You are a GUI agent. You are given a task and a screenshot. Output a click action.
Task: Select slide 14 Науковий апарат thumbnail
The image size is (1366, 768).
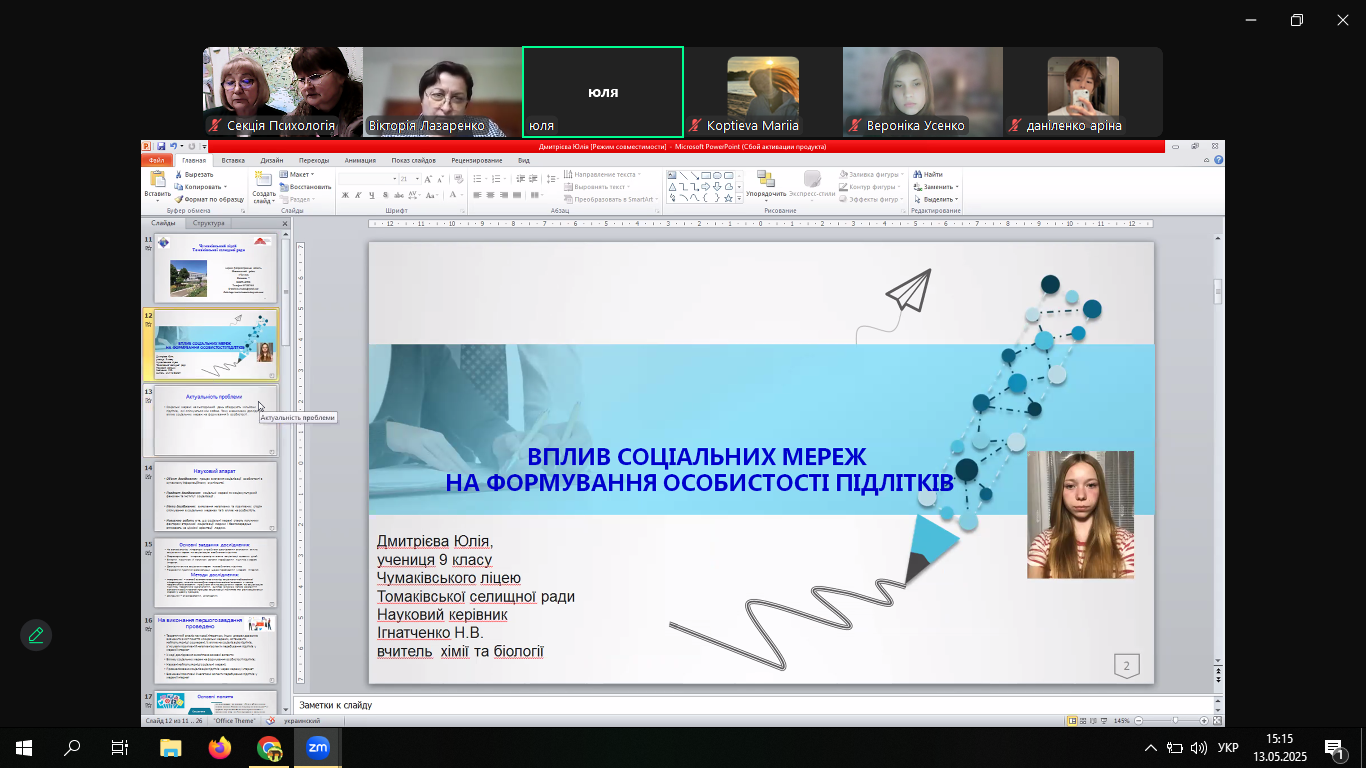point(215,497)
